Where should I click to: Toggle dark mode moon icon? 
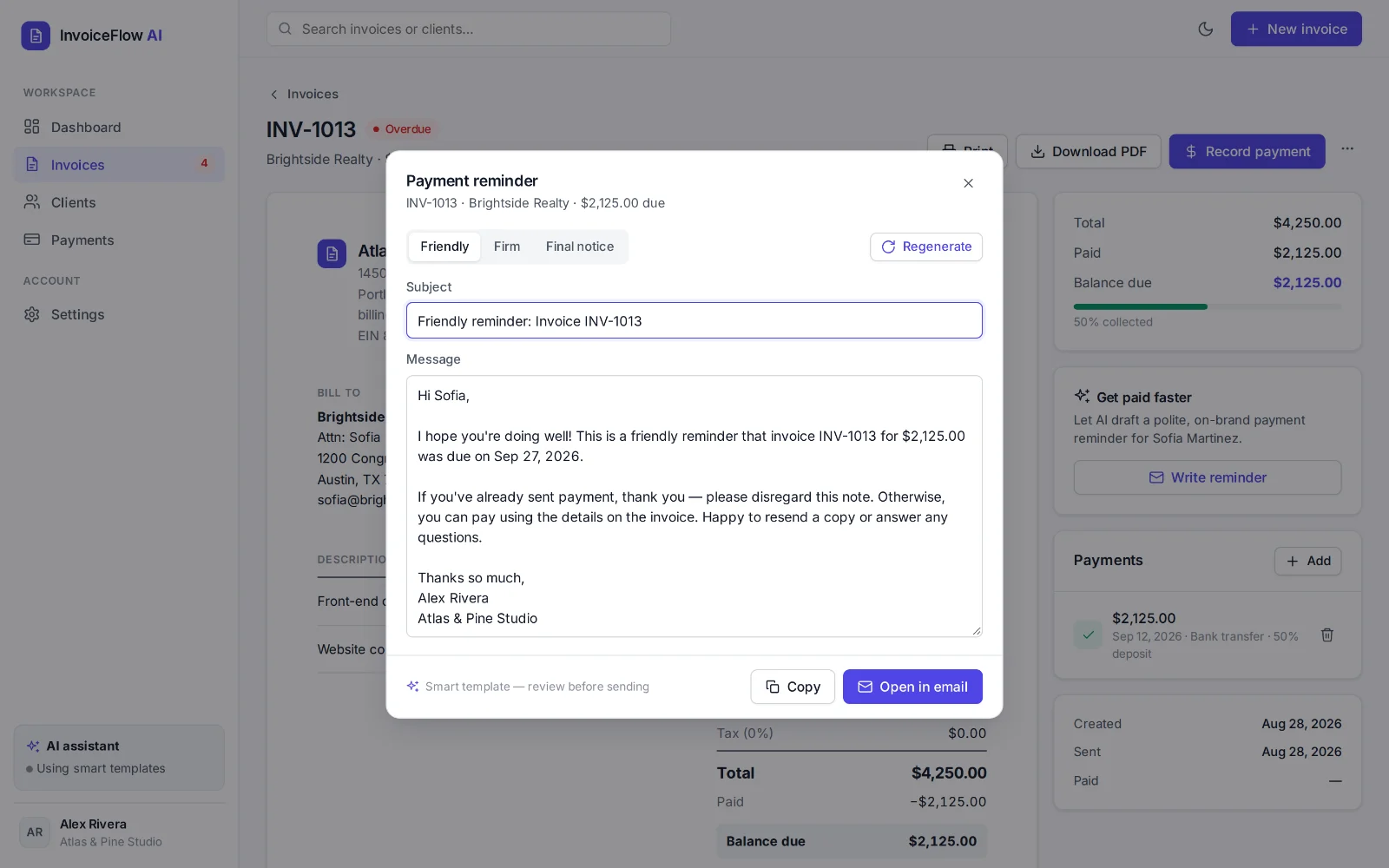[1206, 29]
